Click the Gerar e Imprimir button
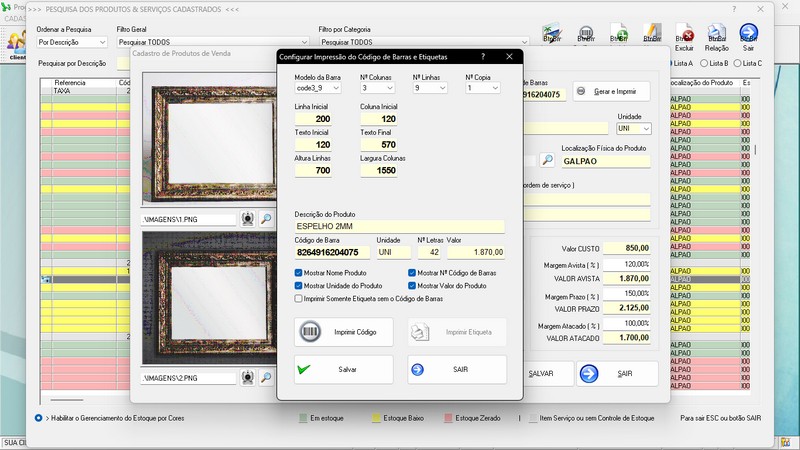 [x=611, y=91]
